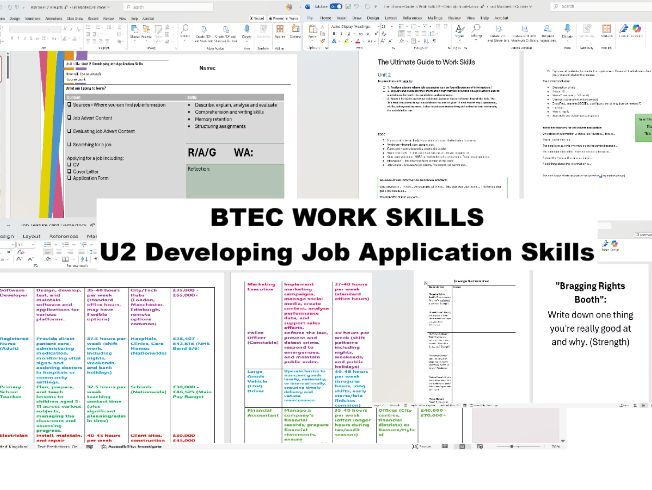Tick Cover Letter checkbox on slide
Viewport: 652px width, 490px height.
point(69,171)
